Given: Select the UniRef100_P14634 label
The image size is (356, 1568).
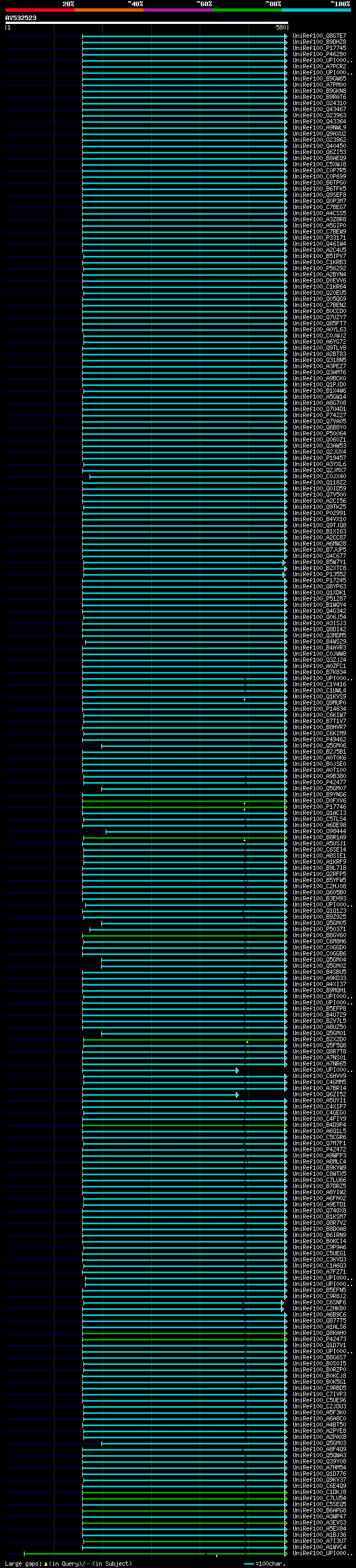Looking at the screenshot, I should click(x=319, y=709).
